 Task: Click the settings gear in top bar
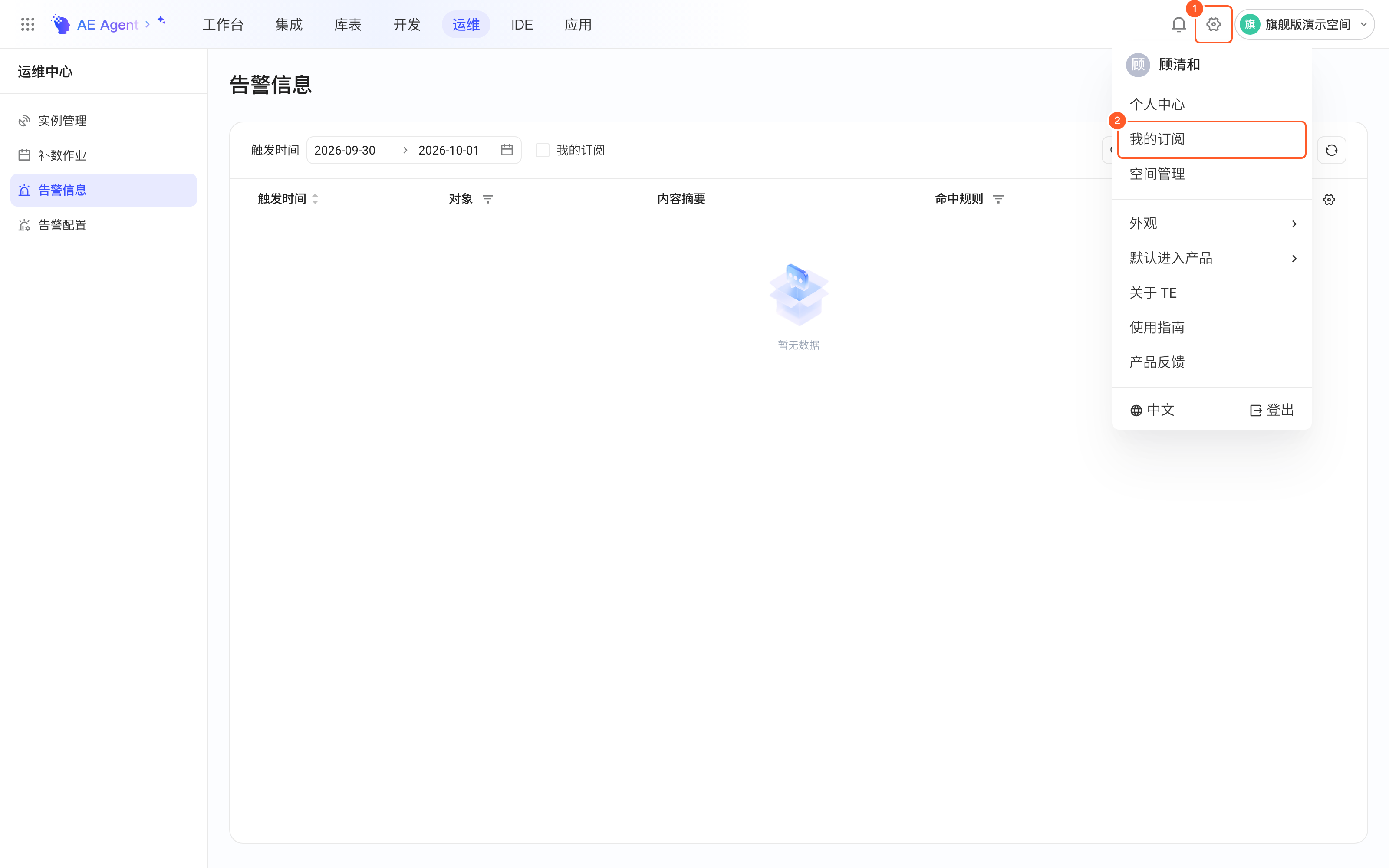1213,24
